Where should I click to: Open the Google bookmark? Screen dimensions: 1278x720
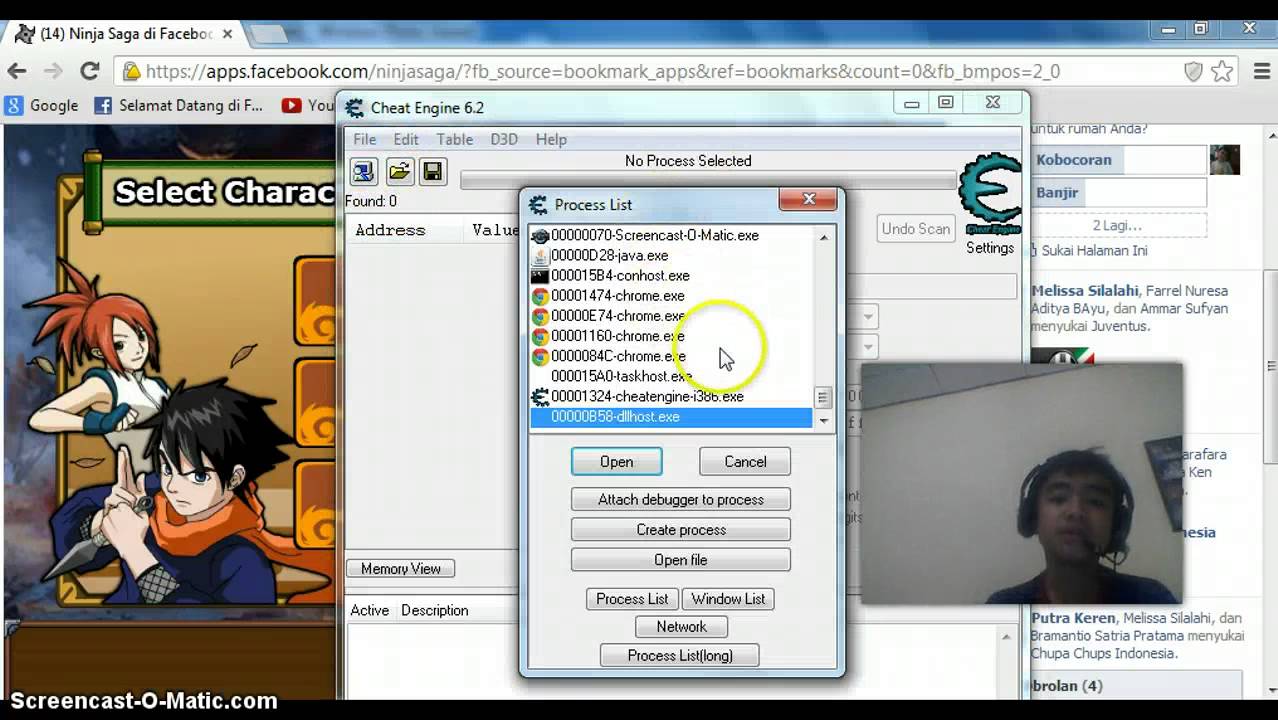tap(42, 105)
